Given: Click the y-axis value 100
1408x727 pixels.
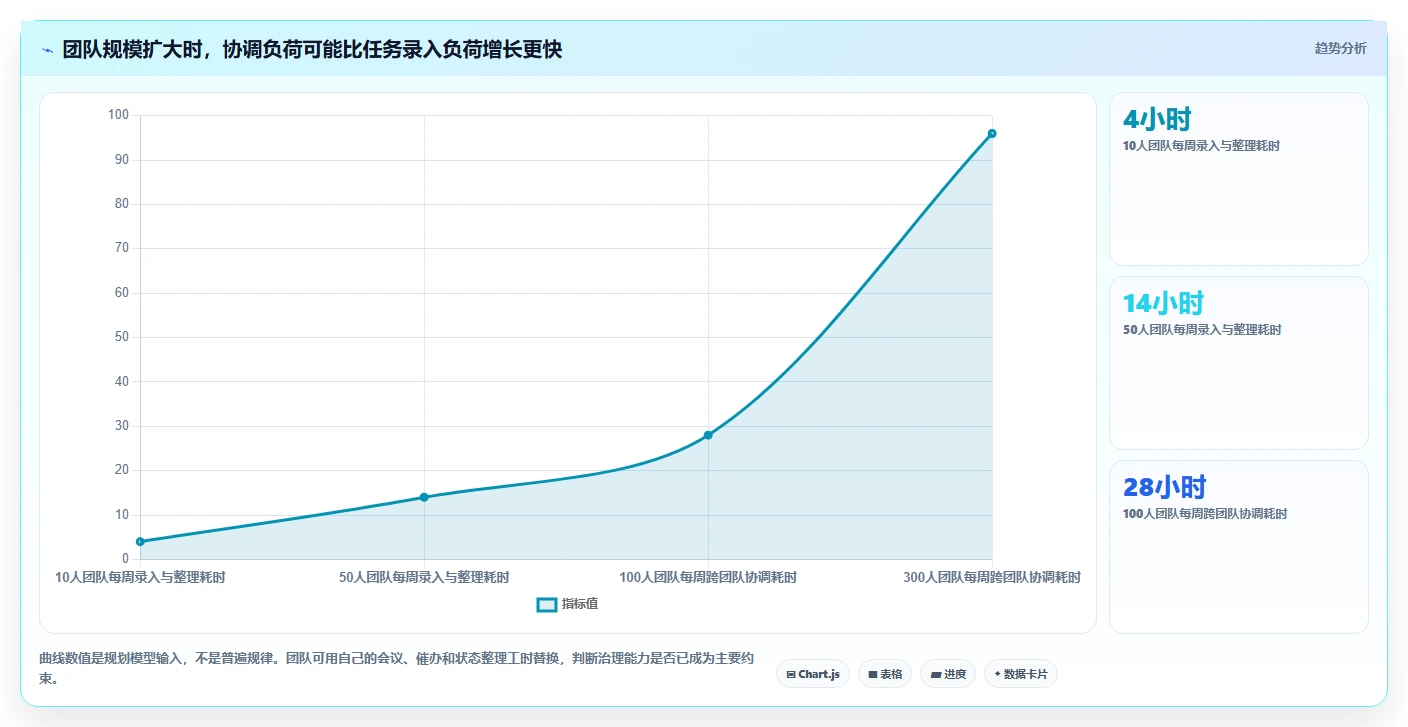Looking at the screenshot, I should coord(119,115).
